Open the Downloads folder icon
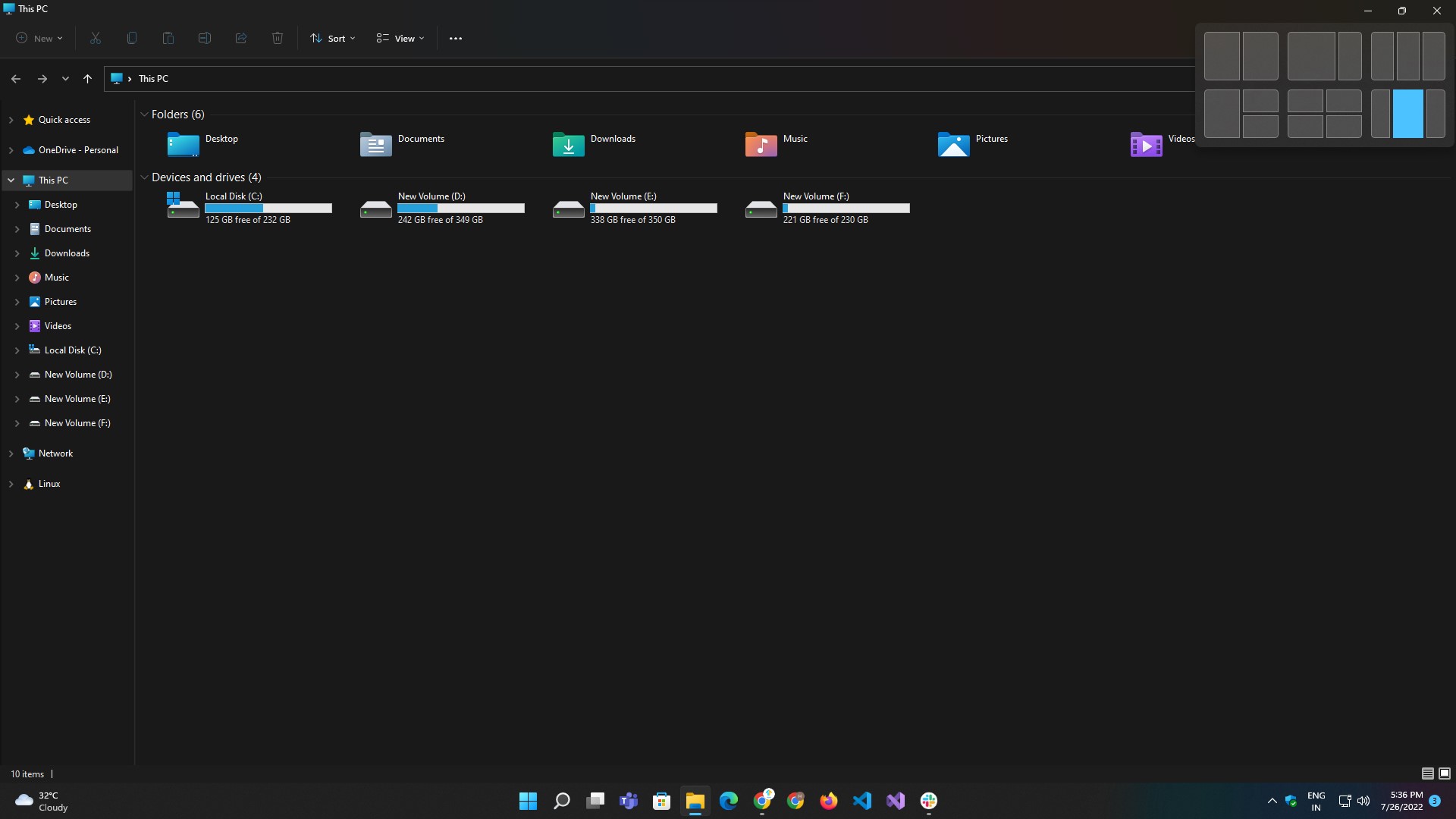Viewport: 1456px width, 819px height. pyautogui.click(x=568, y=144)
